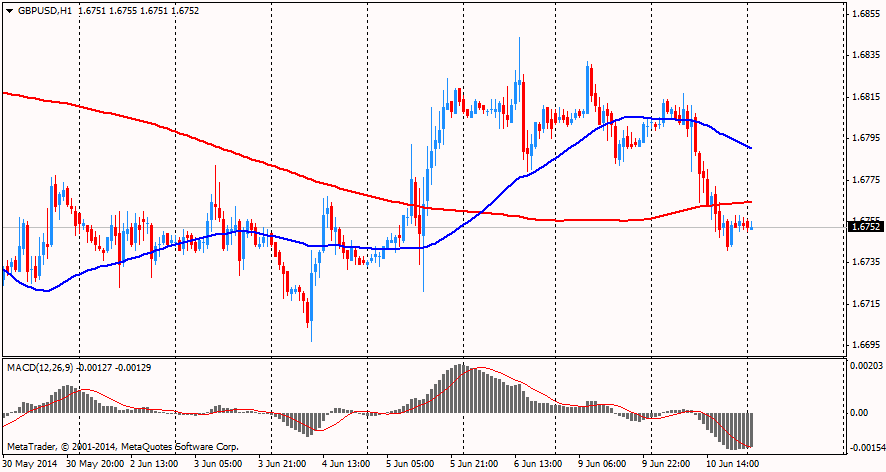The width and height of the screenshot is (886, 472).
Task: Click the 0.00203 MACD scale value
Action: (867, 368)
